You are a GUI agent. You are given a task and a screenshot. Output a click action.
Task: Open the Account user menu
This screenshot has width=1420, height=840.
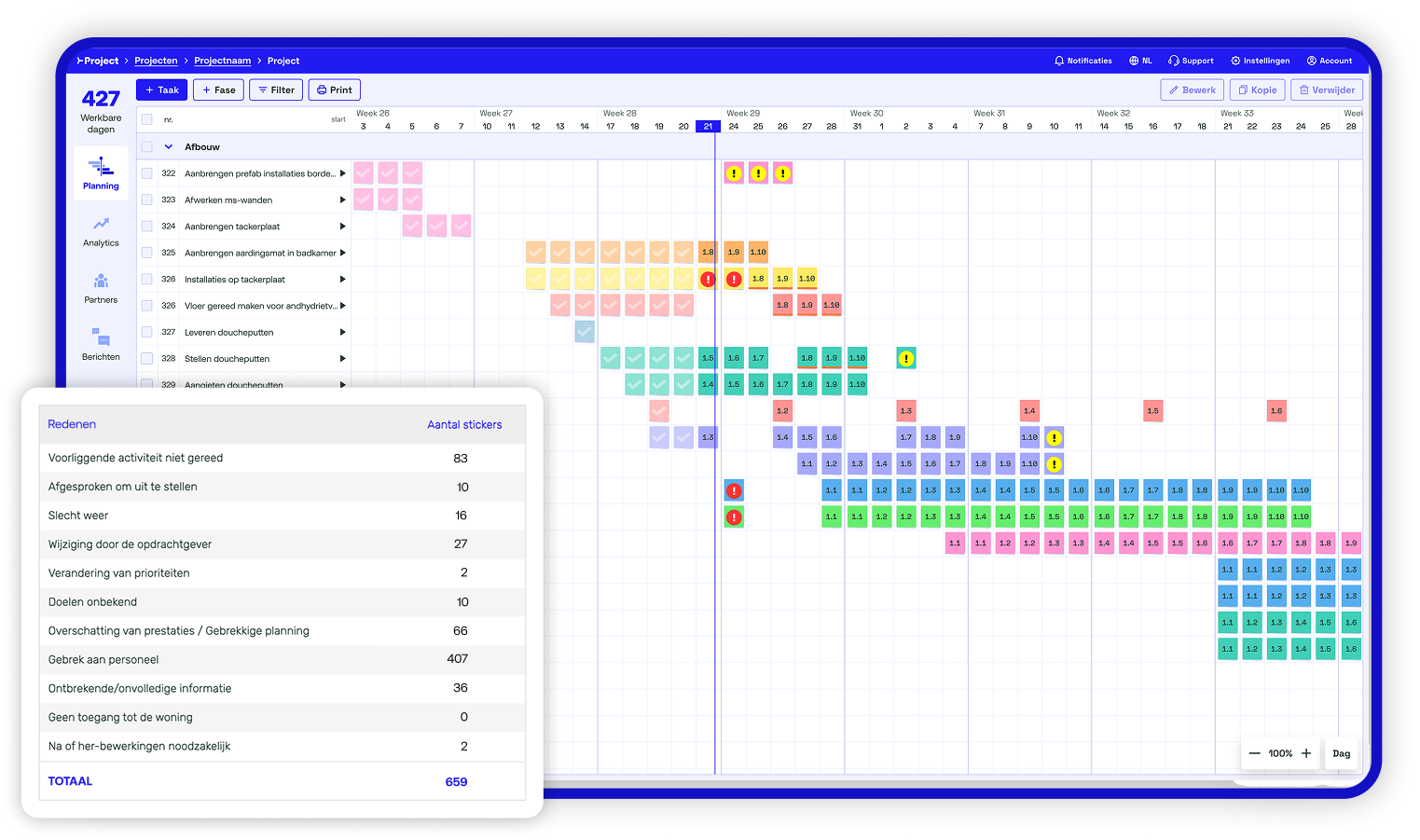pos(1329,61)
